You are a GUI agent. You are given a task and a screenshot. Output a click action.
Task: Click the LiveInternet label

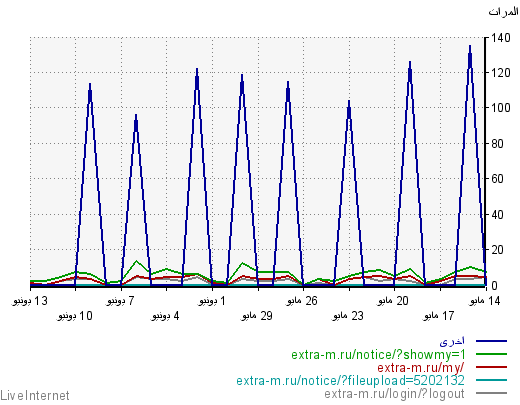35,395
